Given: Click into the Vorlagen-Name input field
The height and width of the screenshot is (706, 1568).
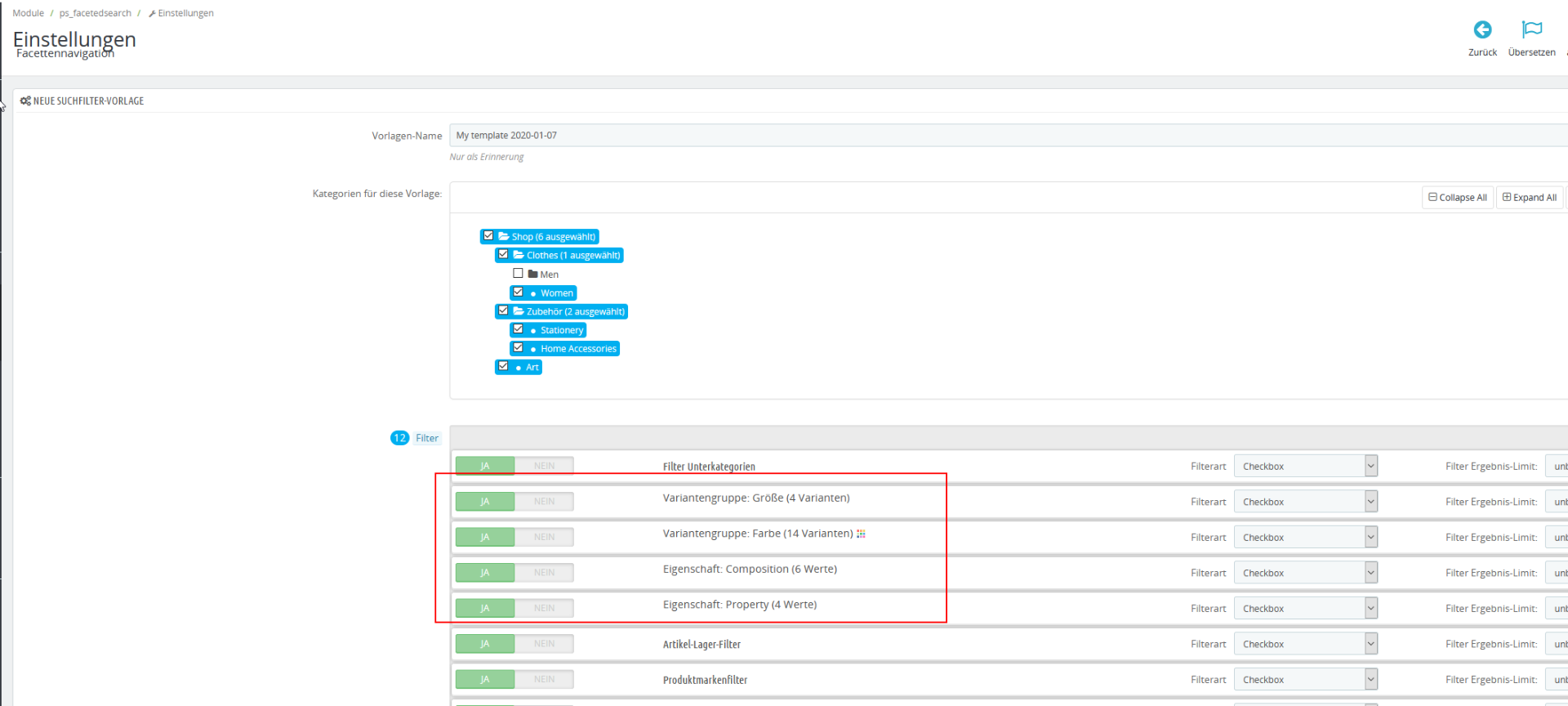Looking at the screenshot, I should (x=1009, y=136).
